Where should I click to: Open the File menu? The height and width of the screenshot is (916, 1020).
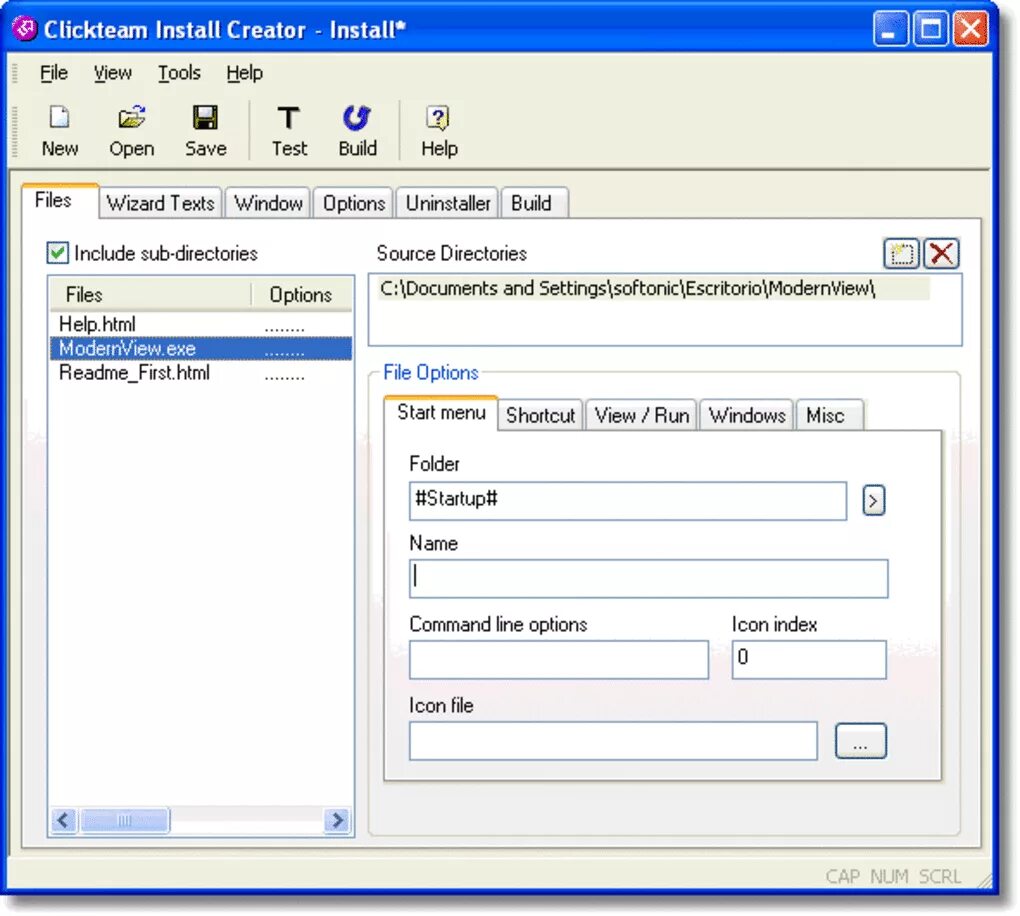coord(54,73)
